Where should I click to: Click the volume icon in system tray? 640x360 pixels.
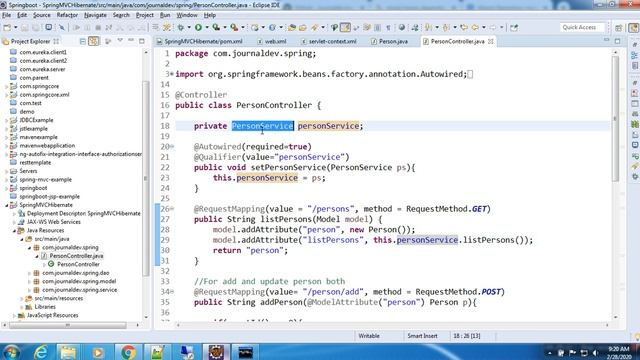595,353
